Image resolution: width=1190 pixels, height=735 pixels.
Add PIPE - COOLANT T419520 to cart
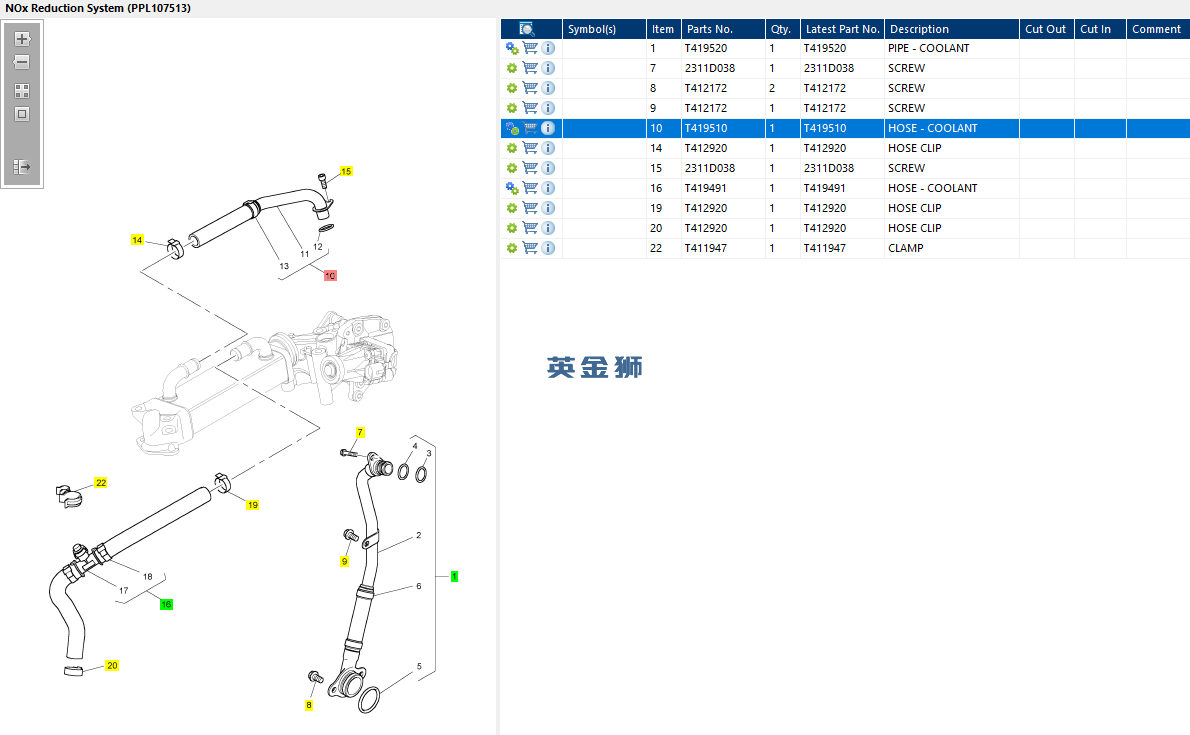[530, 48]
